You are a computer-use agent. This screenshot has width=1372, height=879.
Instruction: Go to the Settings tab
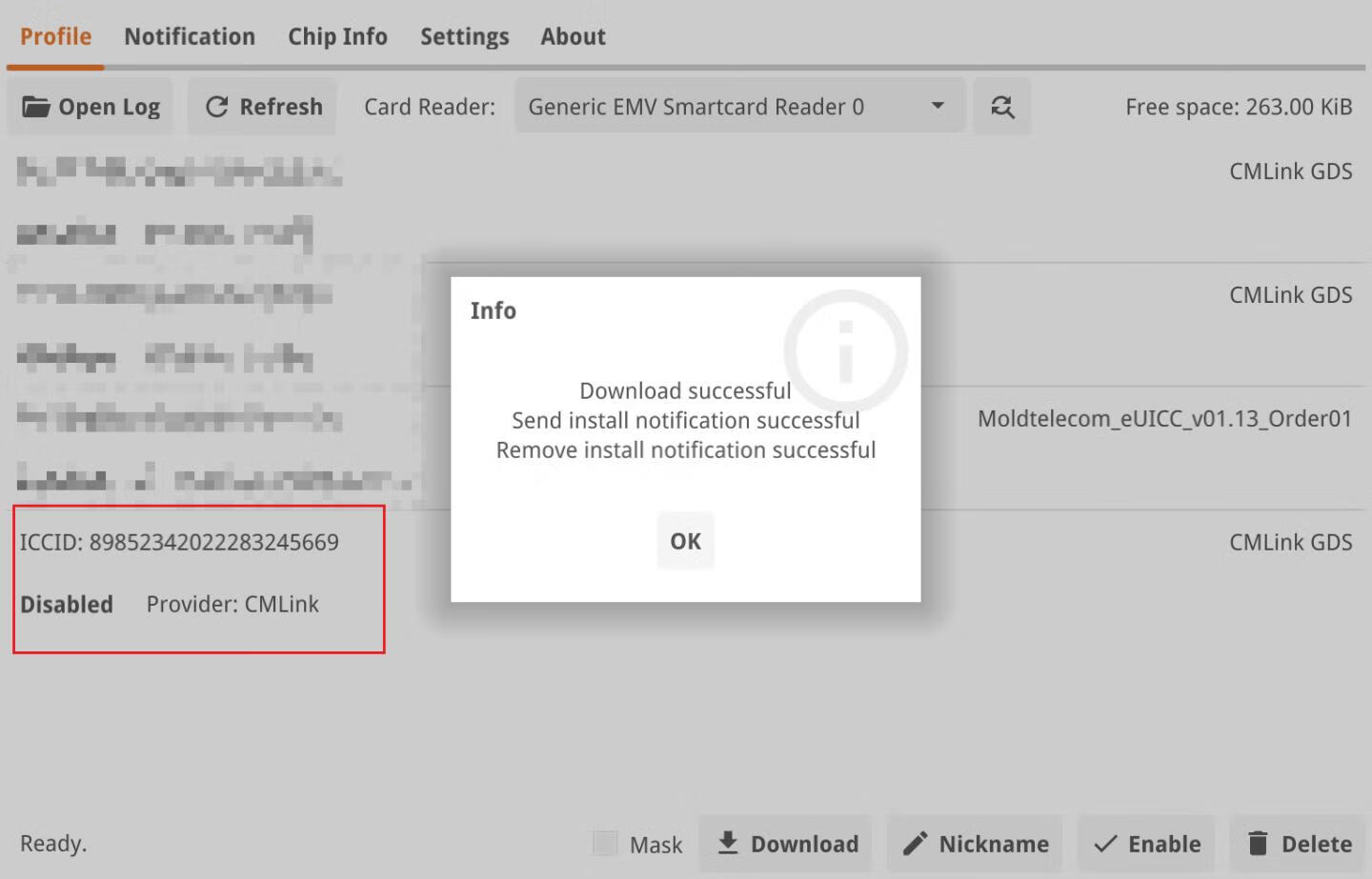[x=464, y=36]
